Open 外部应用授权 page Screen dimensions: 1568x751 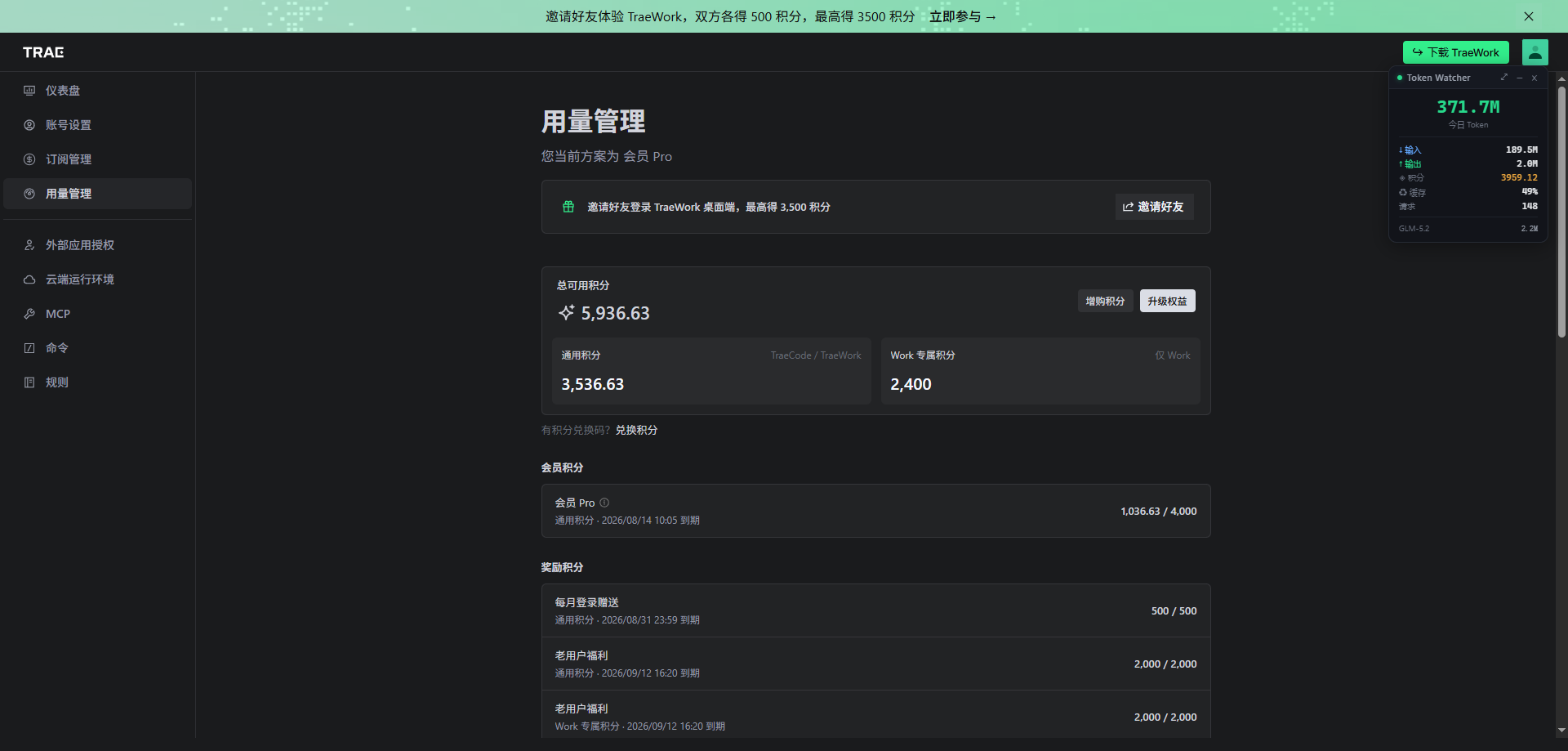tap(97, 245)
